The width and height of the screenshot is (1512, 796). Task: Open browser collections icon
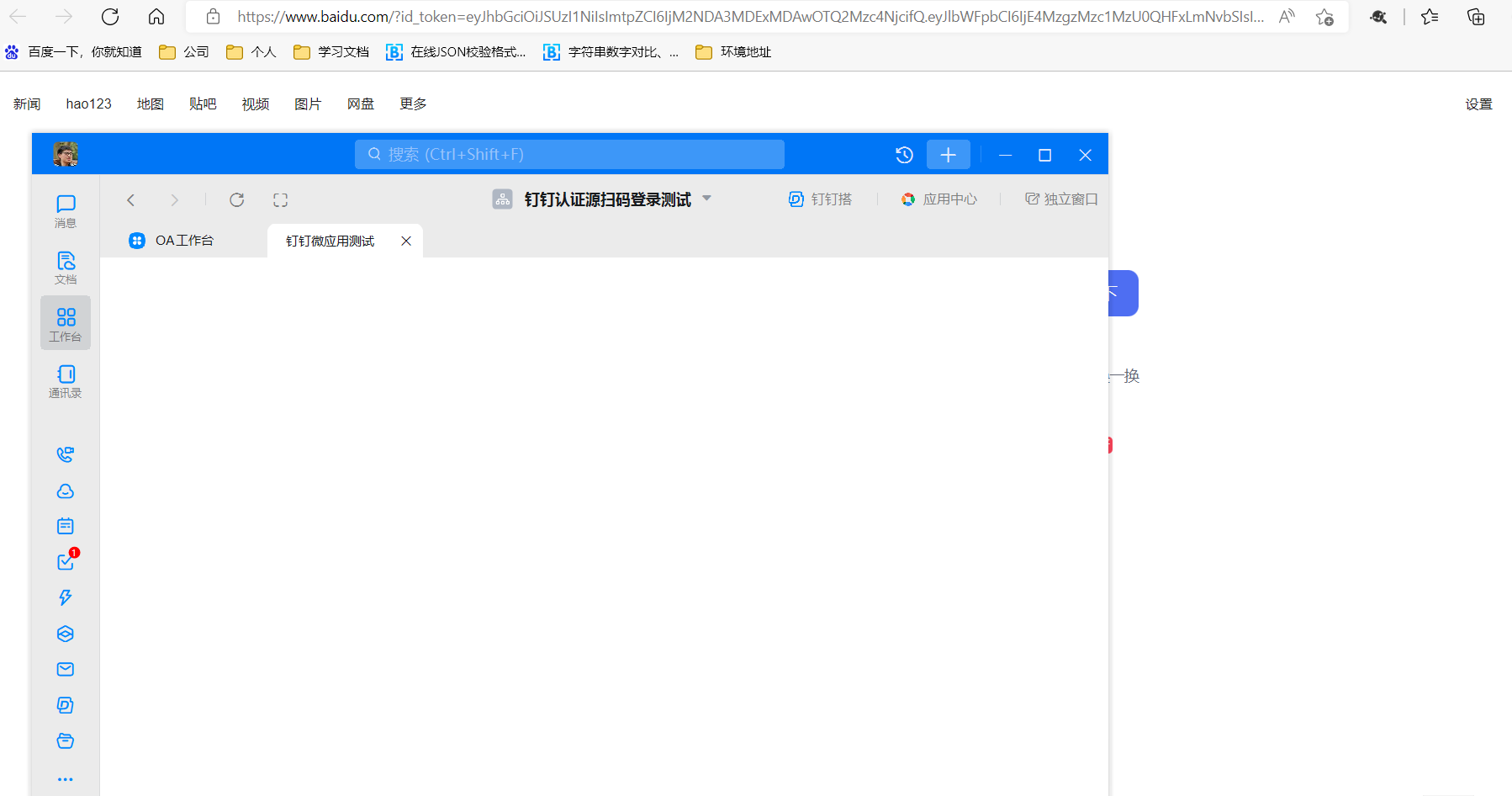click(x=1476, y=17)
